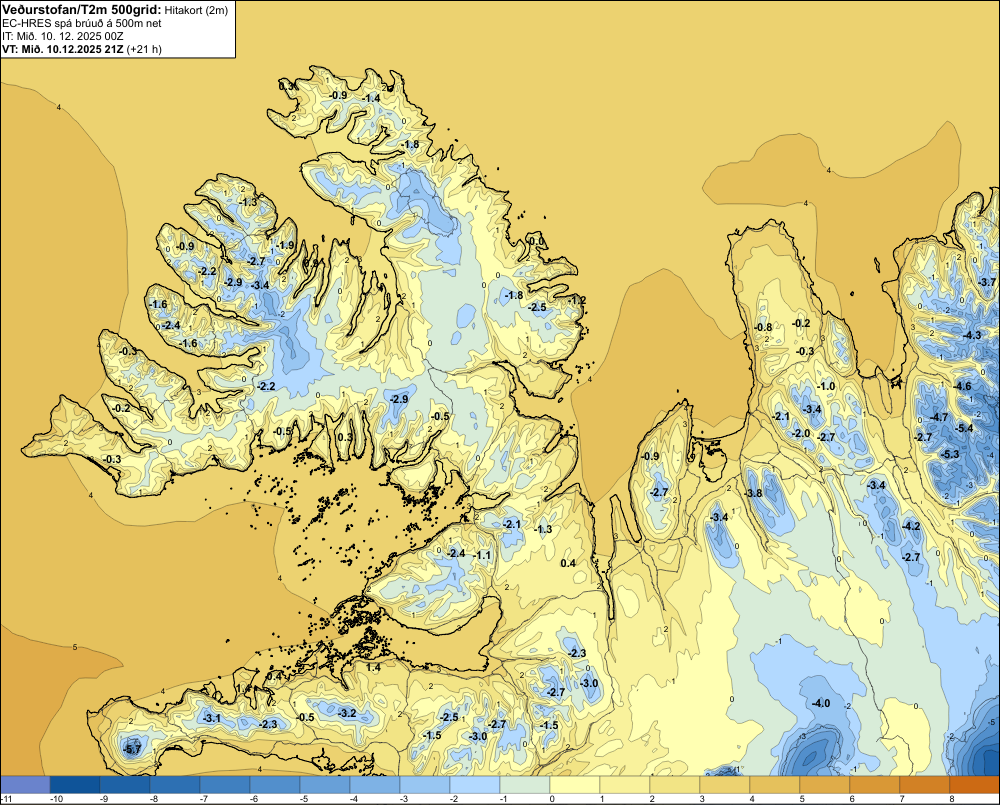Click the legend swatch between -4 and -3

tap(374, 785)
